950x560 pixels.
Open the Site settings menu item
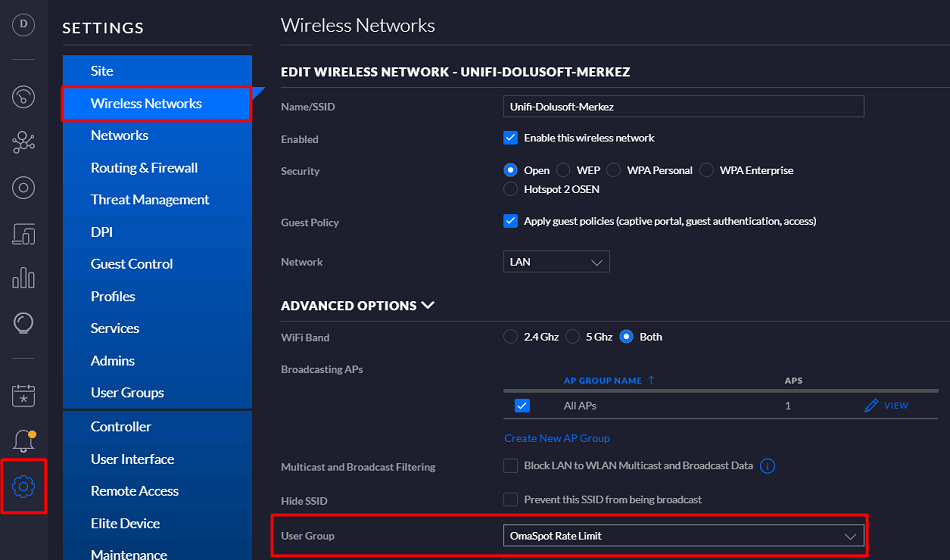(157, 71)
